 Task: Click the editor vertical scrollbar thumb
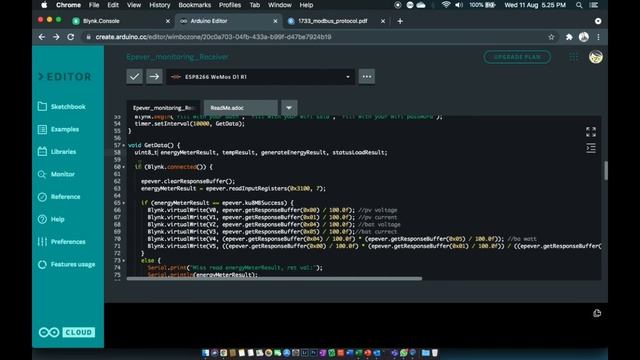[x=606, y=170]
